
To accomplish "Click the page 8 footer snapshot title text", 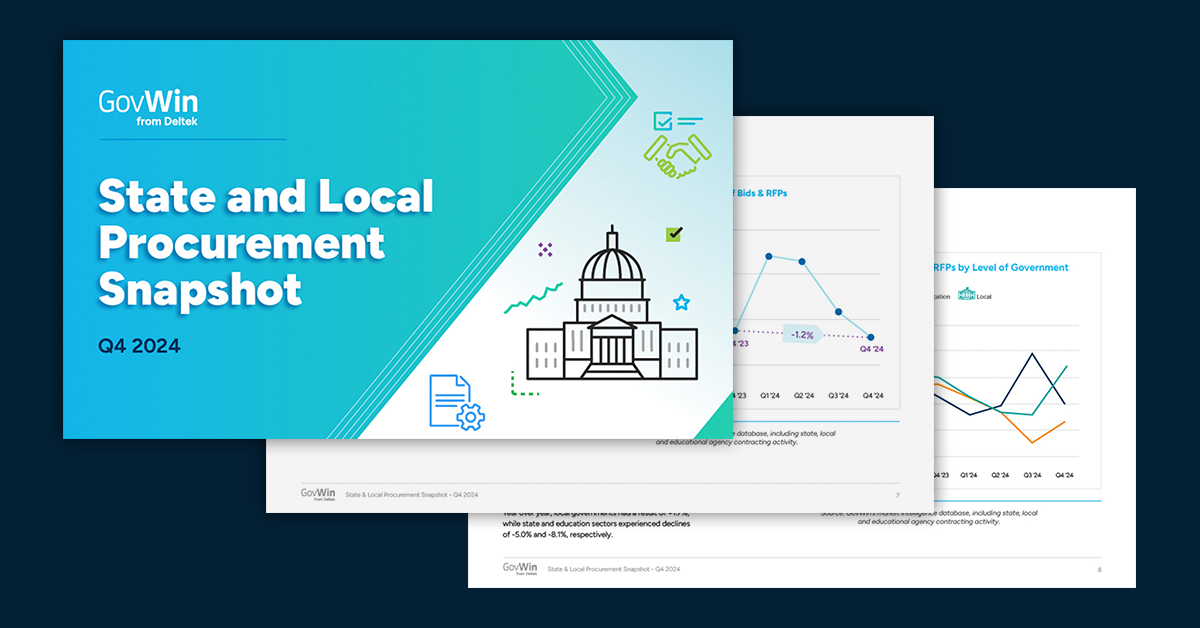I will click(614, 569).
